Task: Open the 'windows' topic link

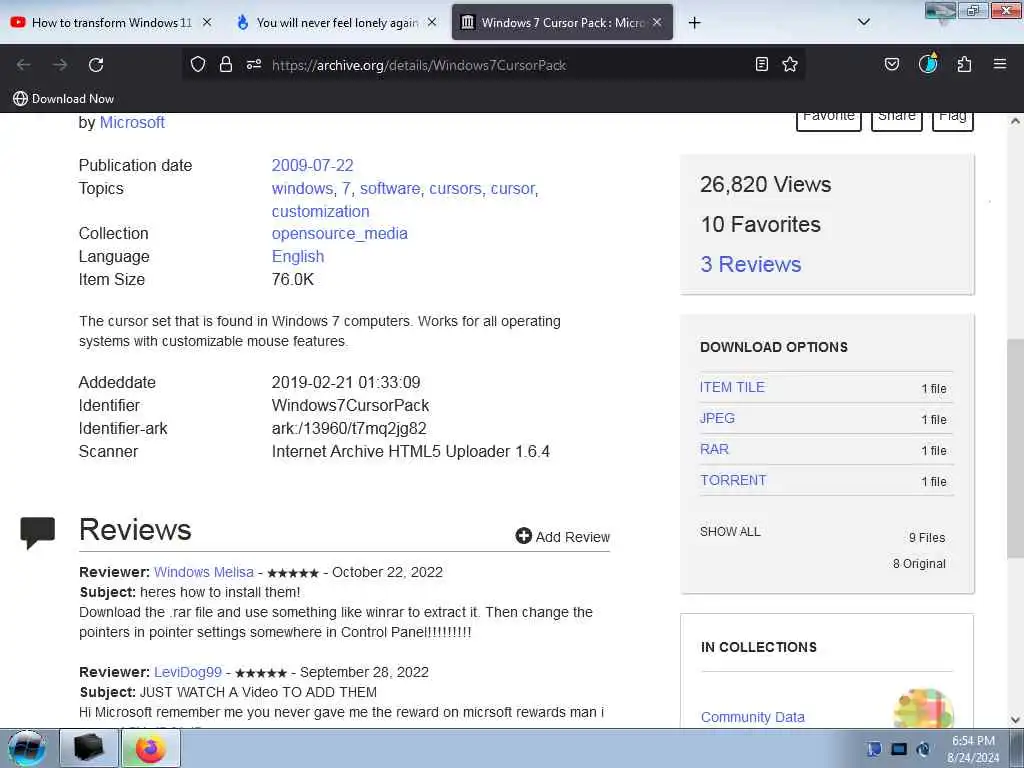Action: pos(302,189)
